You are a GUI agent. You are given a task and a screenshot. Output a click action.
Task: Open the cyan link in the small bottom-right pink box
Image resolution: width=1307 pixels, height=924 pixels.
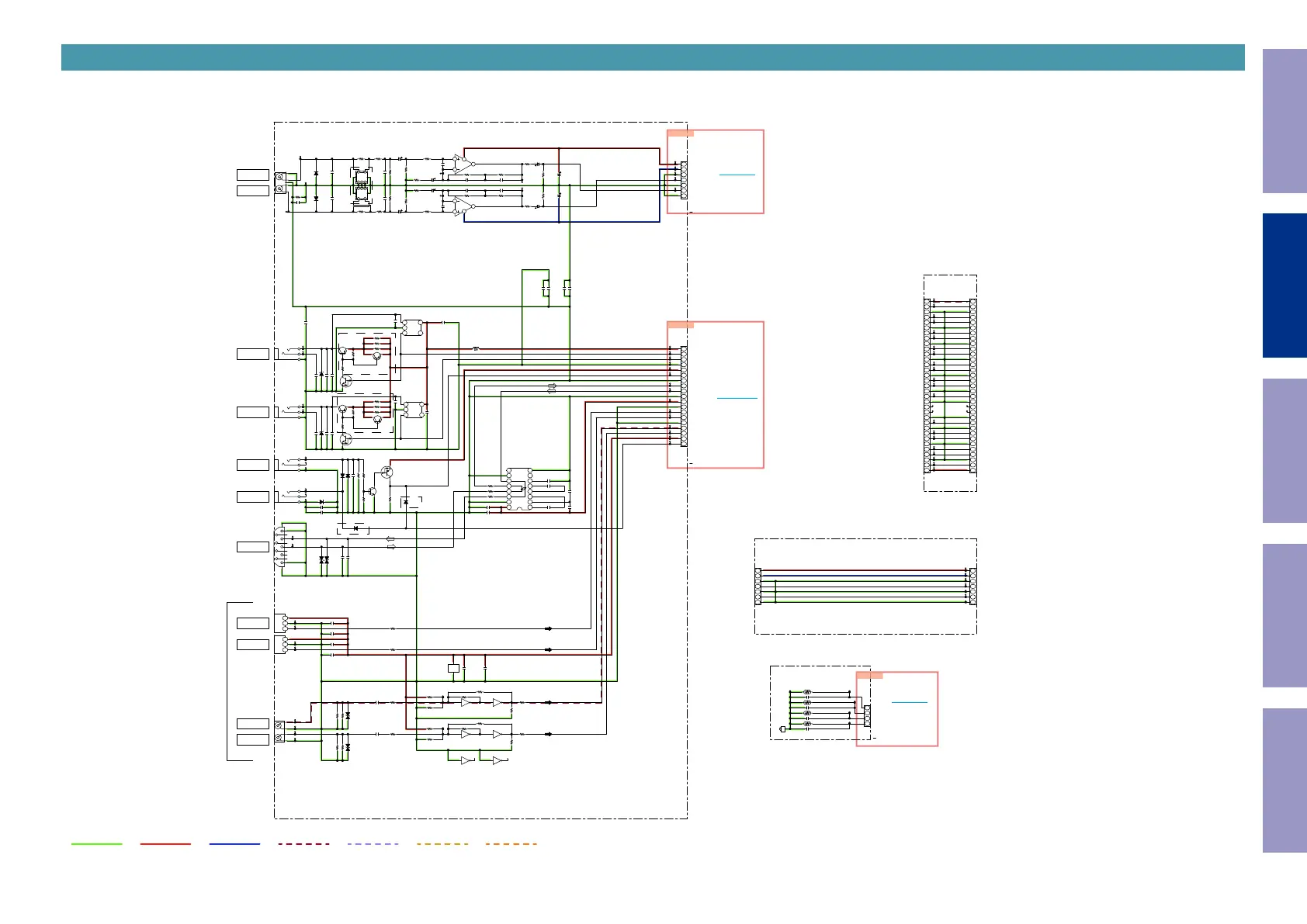coord(909,702)
